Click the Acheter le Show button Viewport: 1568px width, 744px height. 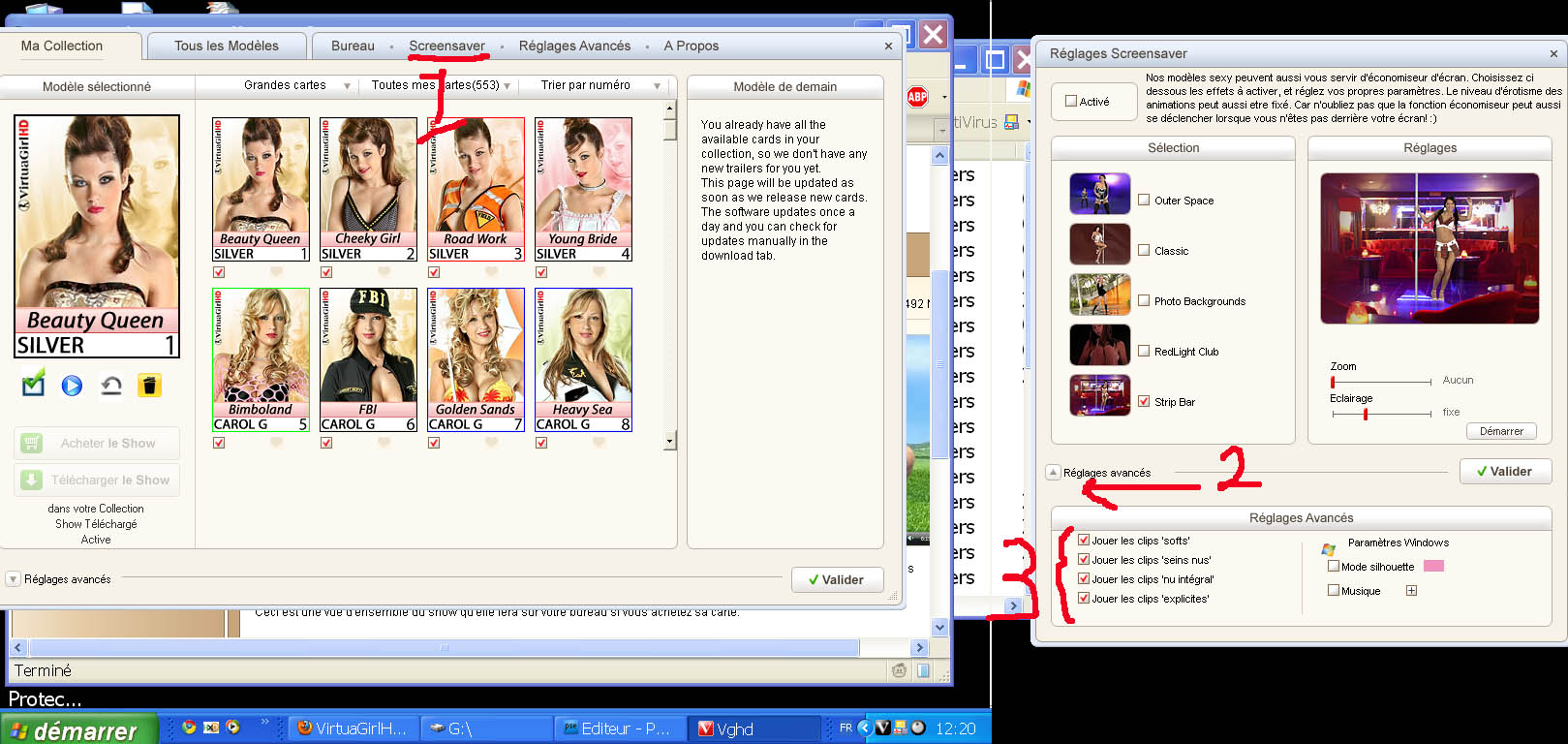[97, 443]
